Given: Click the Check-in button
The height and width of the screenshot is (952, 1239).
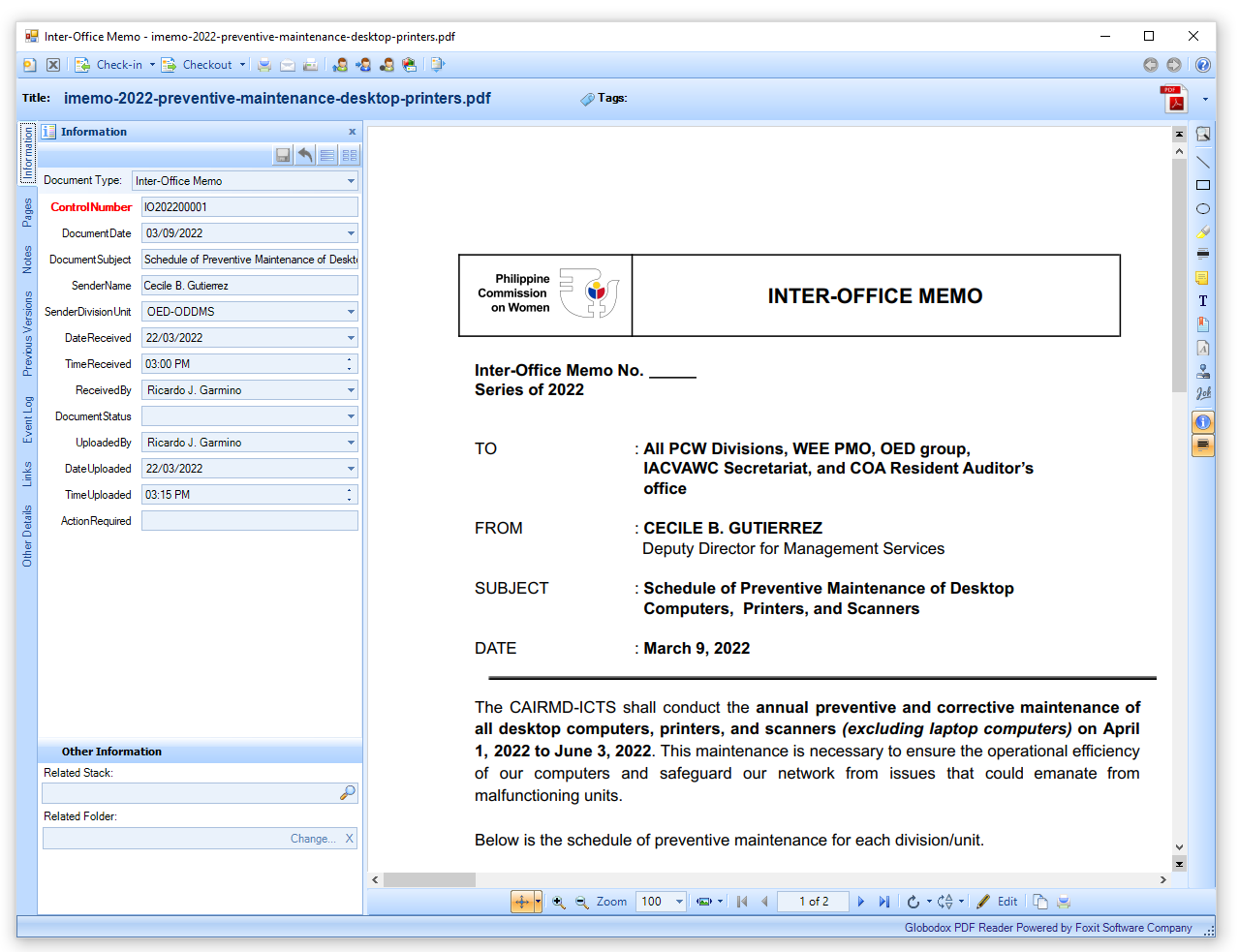Looking at the screenshot, I should (x=109, y=65).
